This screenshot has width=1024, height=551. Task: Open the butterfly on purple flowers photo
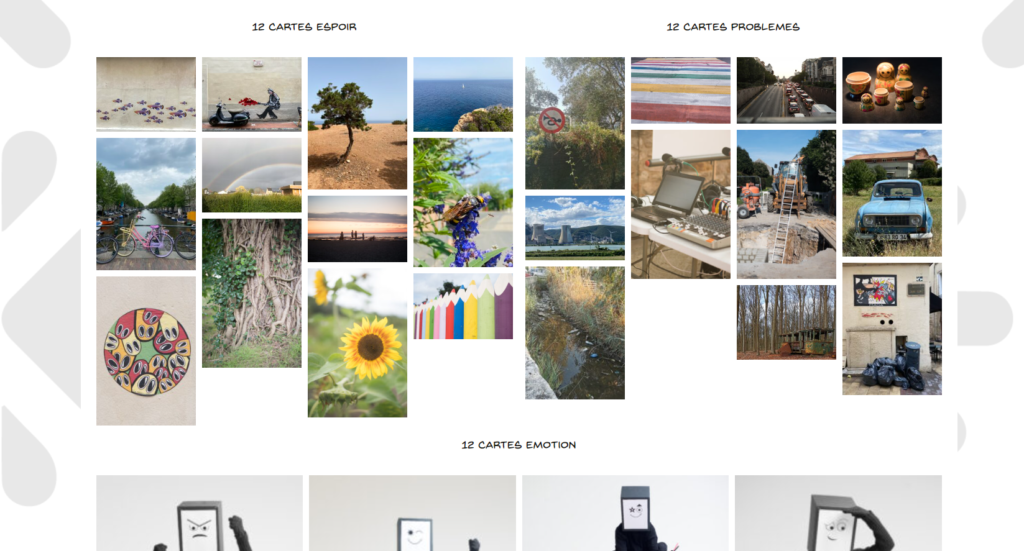pyautogui.click(x=463, y=202)
